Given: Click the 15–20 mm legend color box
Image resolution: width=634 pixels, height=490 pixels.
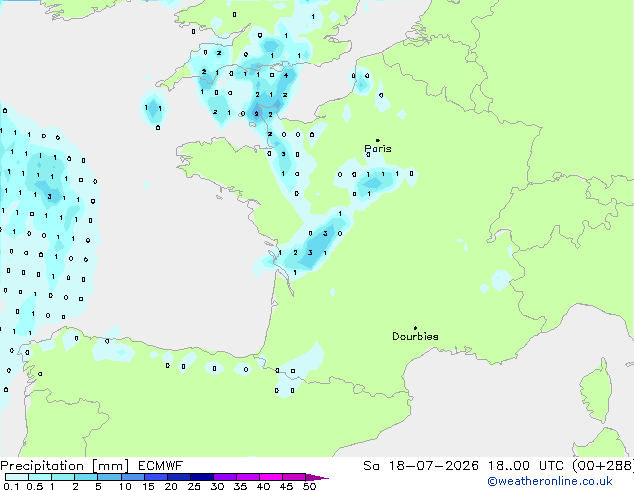Looking at the screenshot, I should 156,477.
